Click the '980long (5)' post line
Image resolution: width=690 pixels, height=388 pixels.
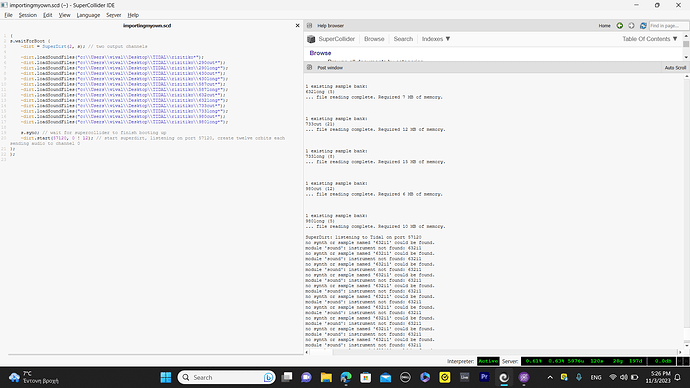coord(320,221)
